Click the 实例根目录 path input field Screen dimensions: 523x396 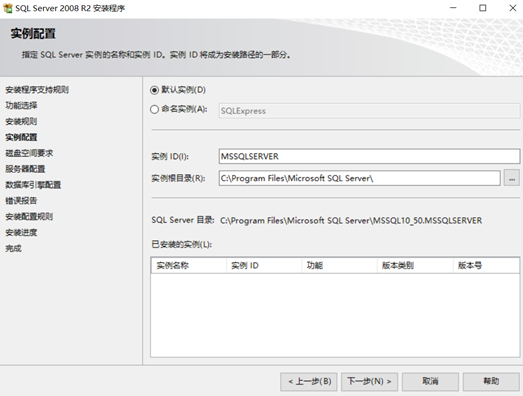click(x=360, y=178)
